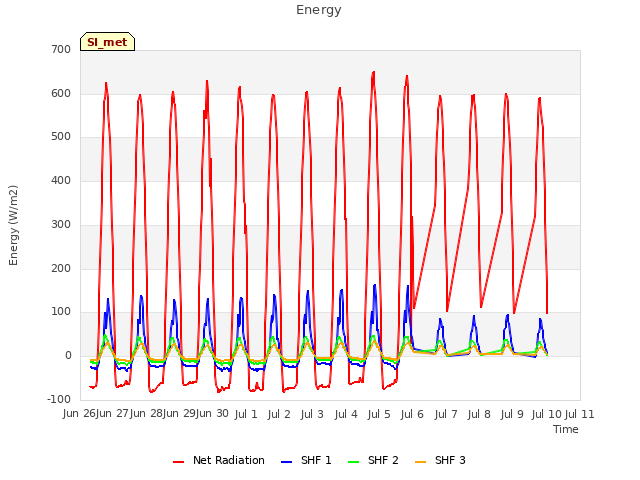Image resolution: width=640 pixels, height=480 pixels.
Task: Click the Jul 2 x-axis date label
Action: pos(279,414)
